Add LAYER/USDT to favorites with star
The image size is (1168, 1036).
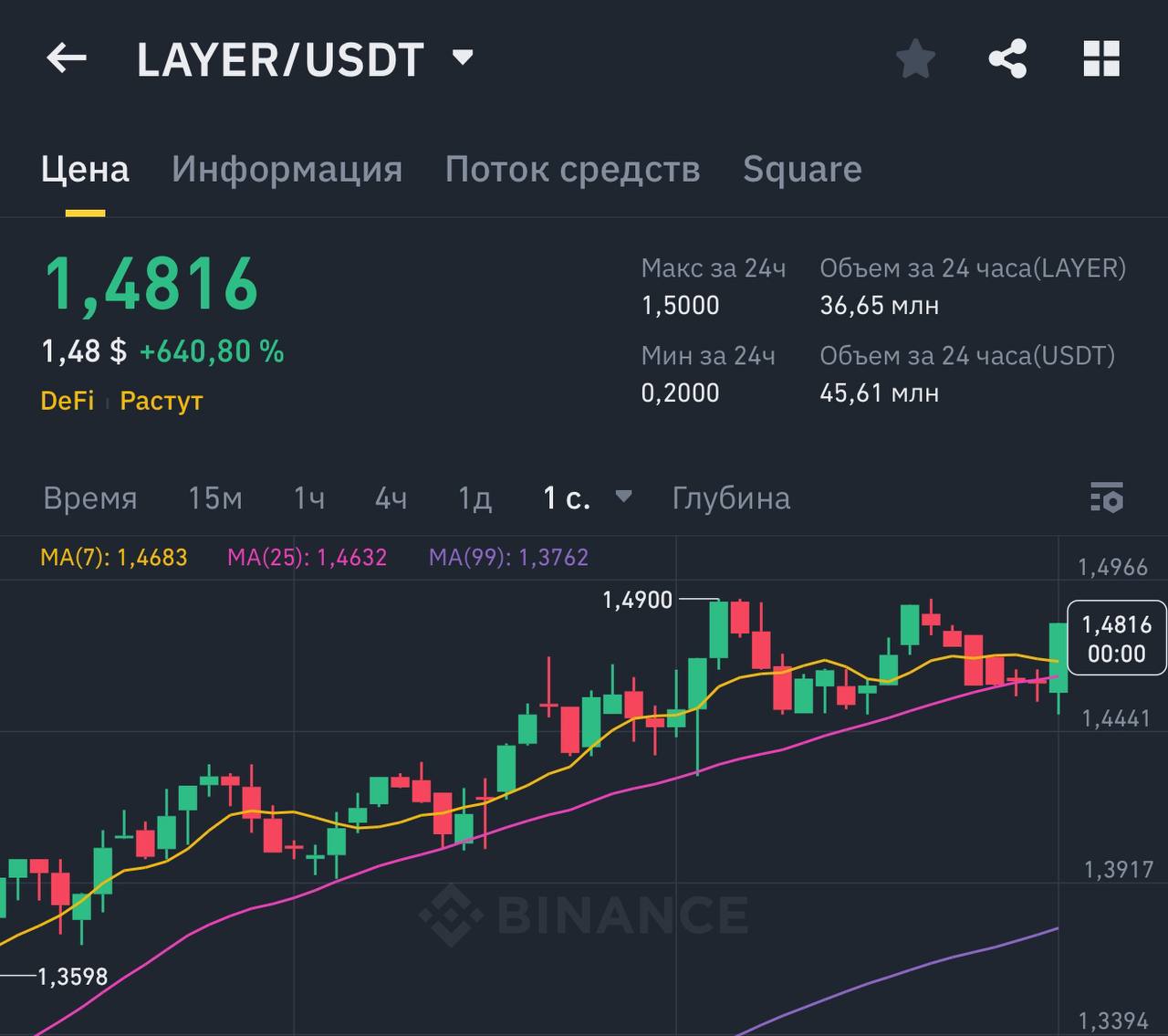[x=915, y=59]
